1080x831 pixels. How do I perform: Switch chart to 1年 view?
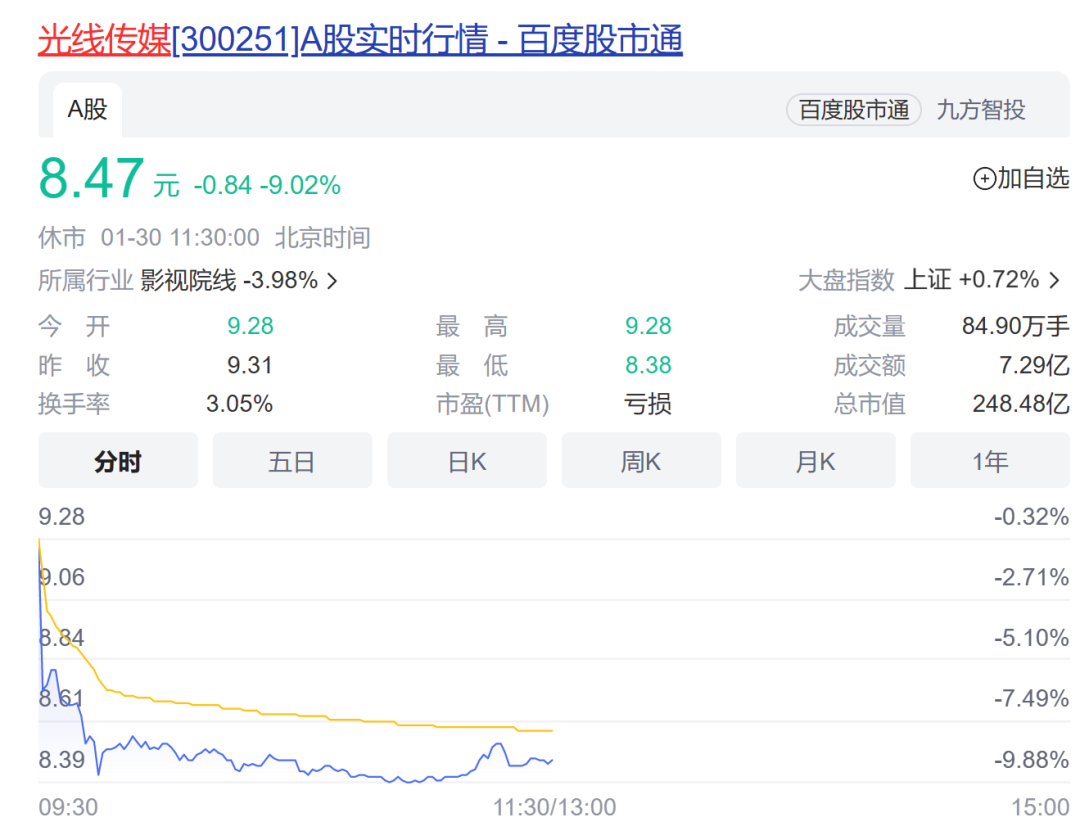tap(990, 461)
